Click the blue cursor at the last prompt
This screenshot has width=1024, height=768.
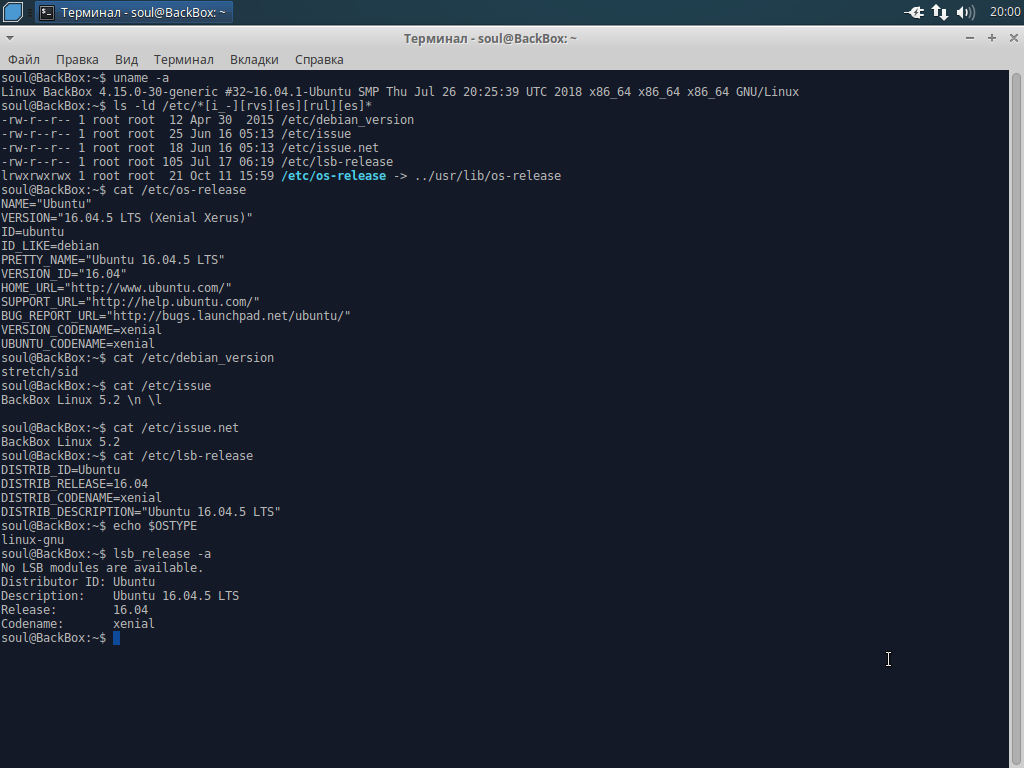pos(116,638)
